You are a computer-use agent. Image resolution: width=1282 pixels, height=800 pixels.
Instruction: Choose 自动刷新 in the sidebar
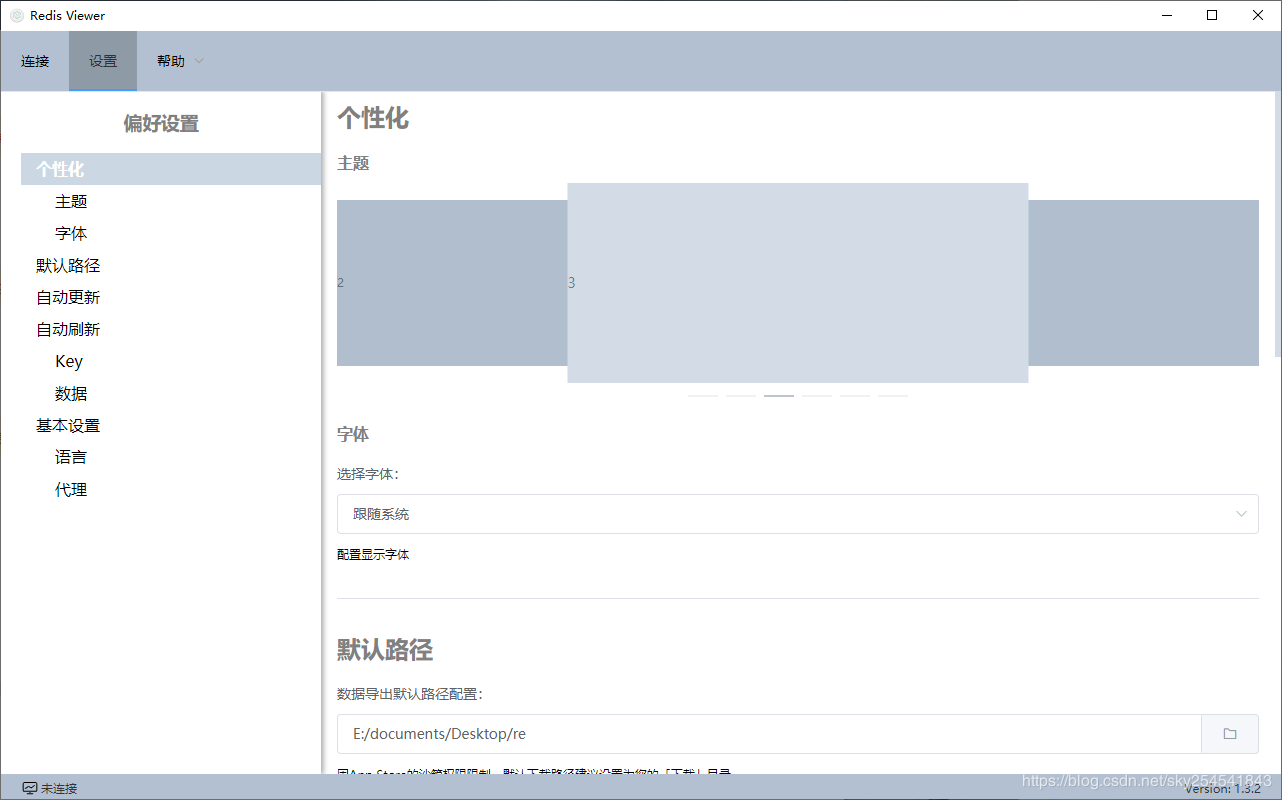pyautogui.click(x=68, y=329)
